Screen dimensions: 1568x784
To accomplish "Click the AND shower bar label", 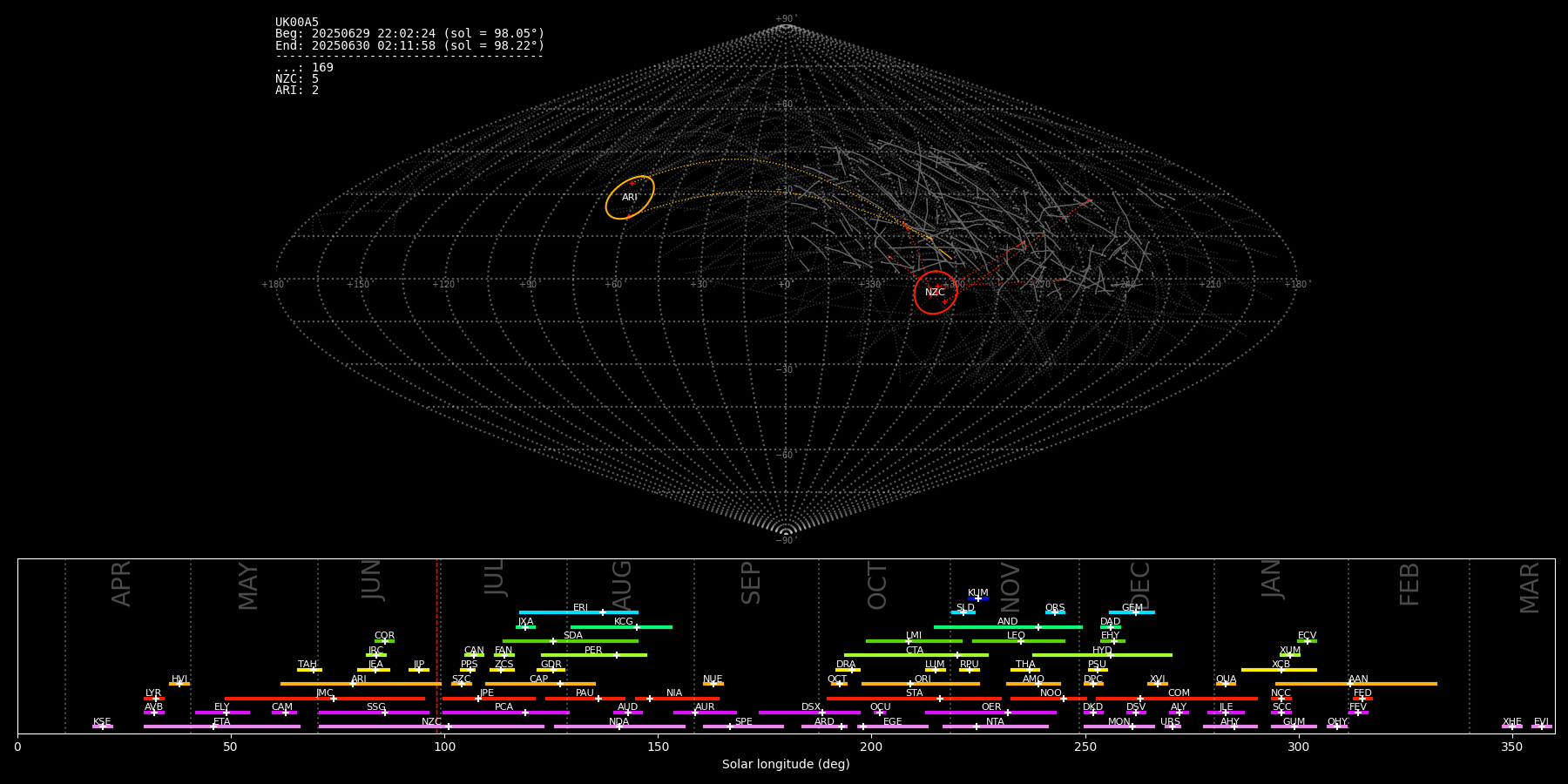I will click(1008, 622).
